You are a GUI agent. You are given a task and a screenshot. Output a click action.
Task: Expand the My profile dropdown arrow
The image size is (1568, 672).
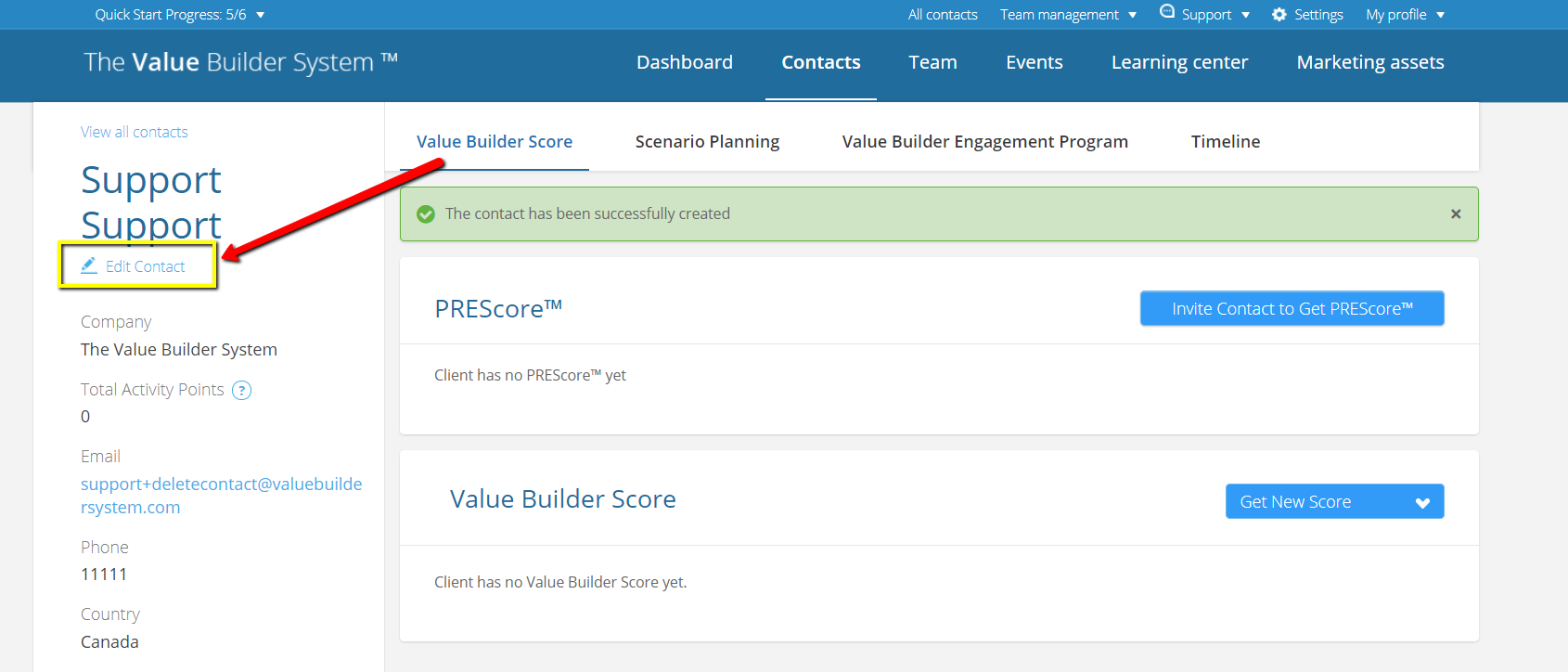pyautogui.click(x=1441, y=15)
